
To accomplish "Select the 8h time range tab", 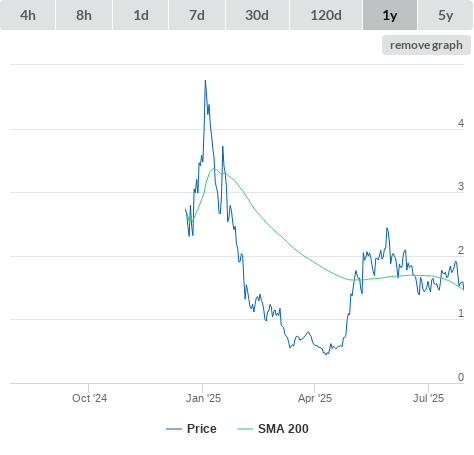I will pyautogui.click(x=84, y=15).
